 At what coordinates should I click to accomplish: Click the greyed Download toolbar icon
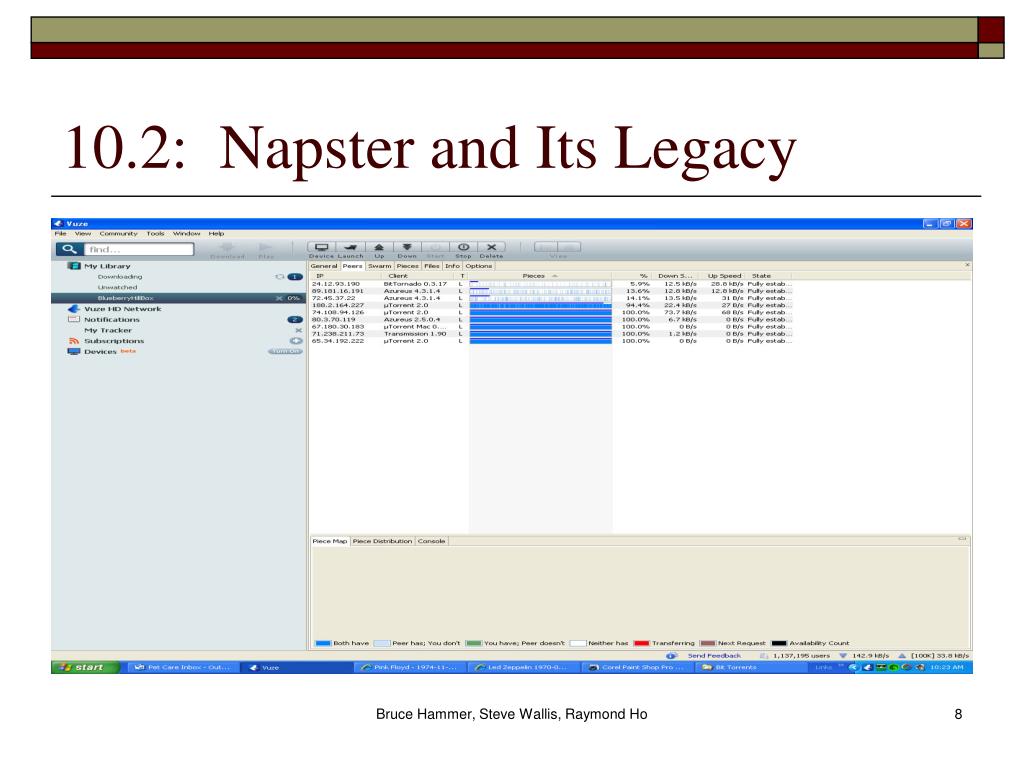(x=227, y=248)
